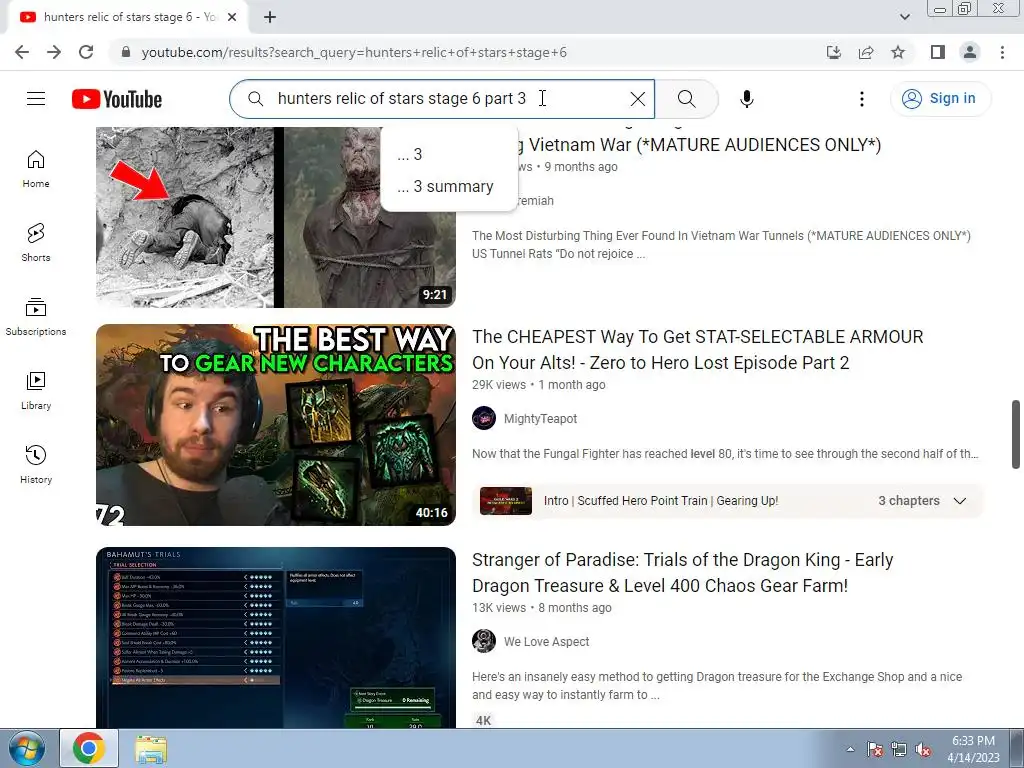Open Chrome three-dot menu

(1002, 52)
